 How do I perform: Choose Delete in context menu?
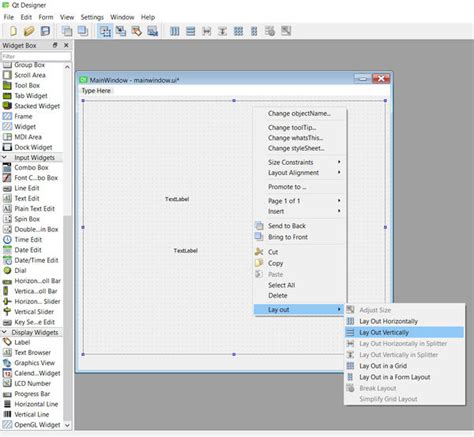coord(299,295)
